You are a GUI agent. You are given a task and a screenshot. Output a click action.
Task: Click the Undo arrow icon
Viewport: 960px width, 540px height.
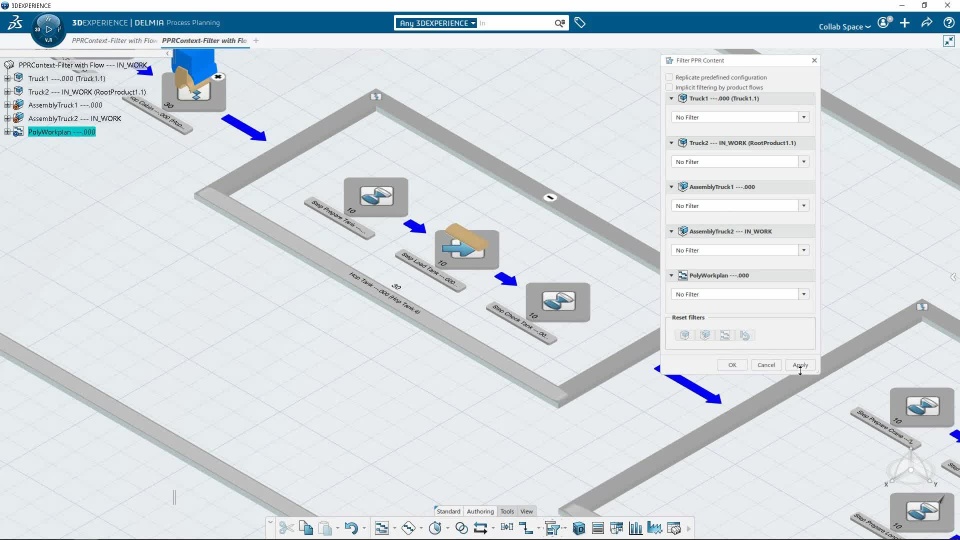(x=351, y=528)
